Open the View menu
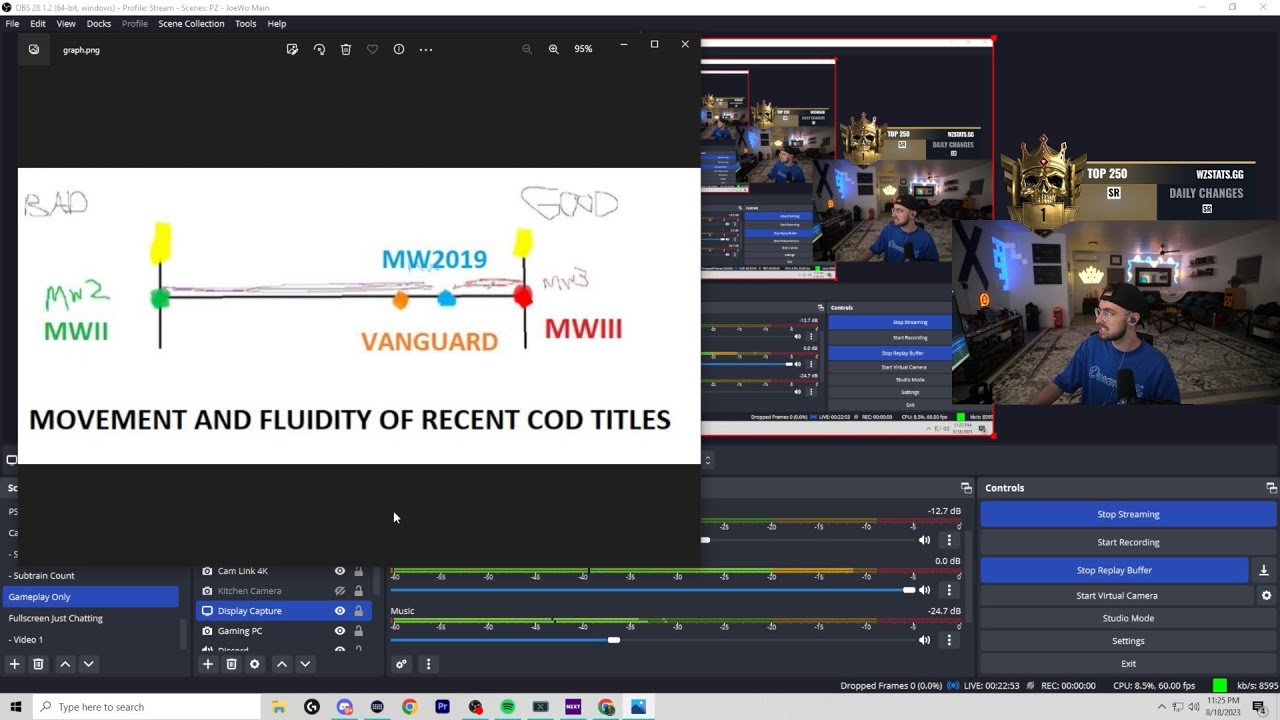 click(66, 23)
